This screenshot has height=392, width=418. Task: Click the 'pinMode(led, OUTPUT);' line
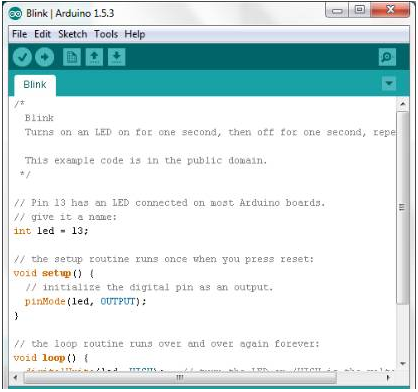click(x=86, y=302)
